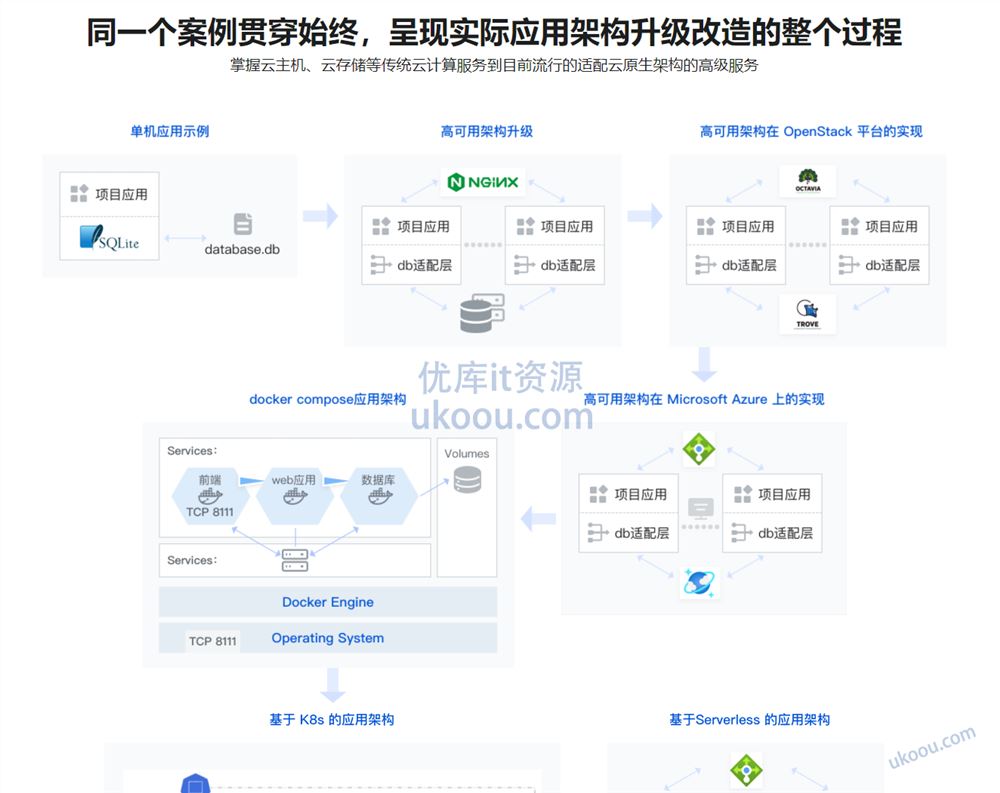The height and width of the screenshot is (793, 1000).
Task: Click the subtitle starting with 掌握云主机
Action: pos(494,65)
